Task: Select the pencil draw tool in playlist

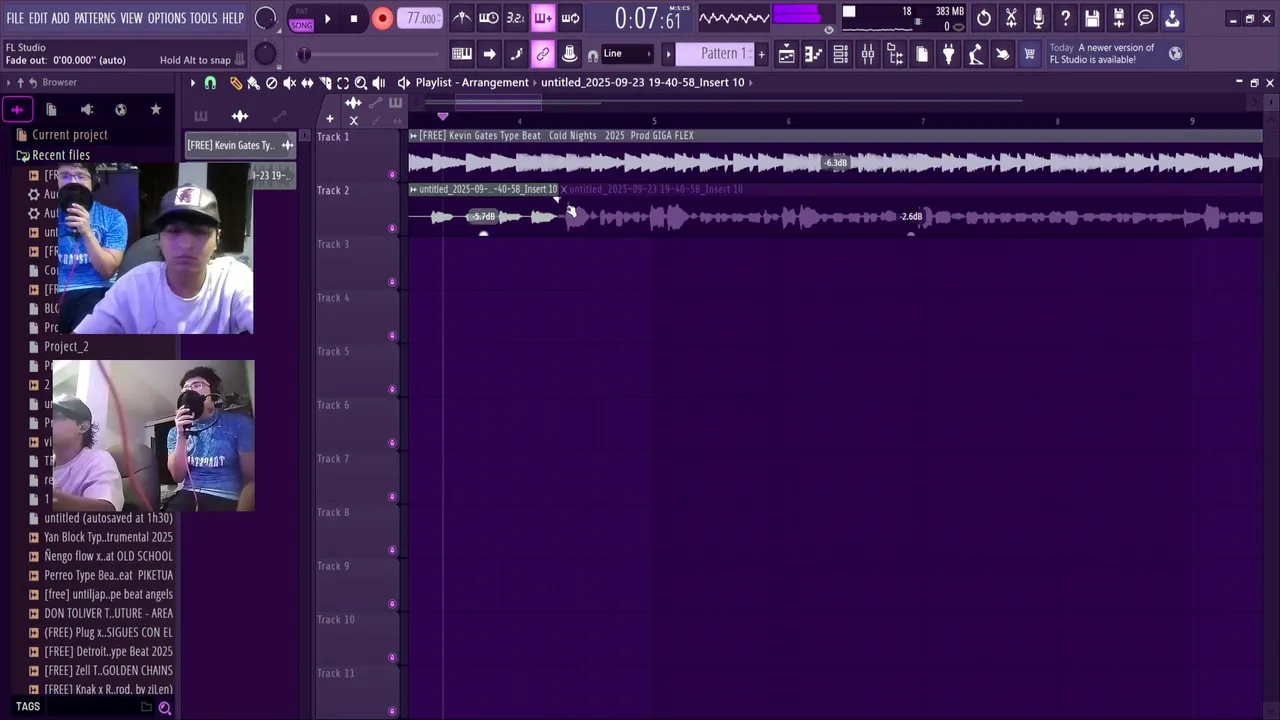Action: tap(236, 83)
